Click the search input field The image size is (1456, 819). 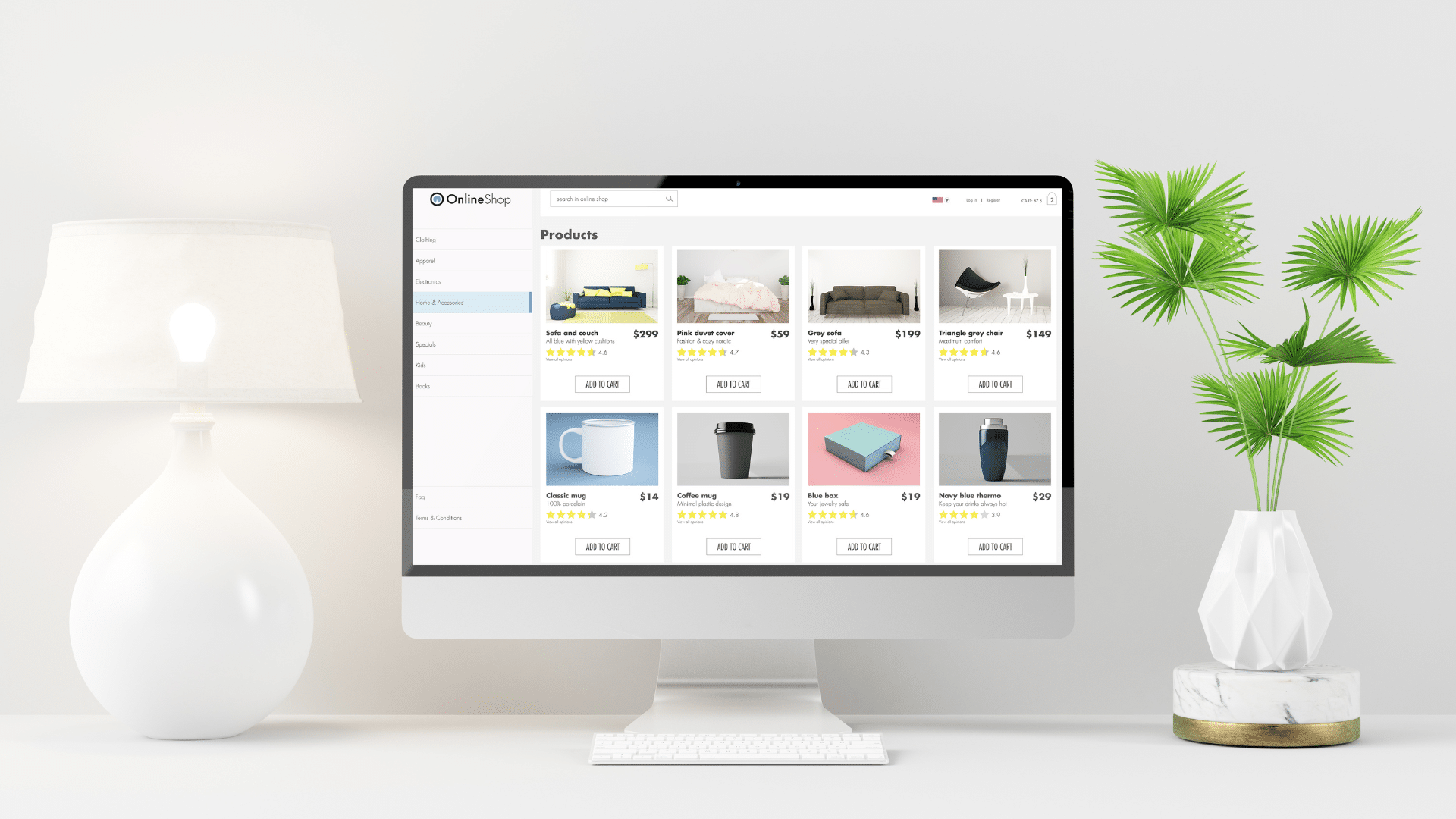pos(610,199)
